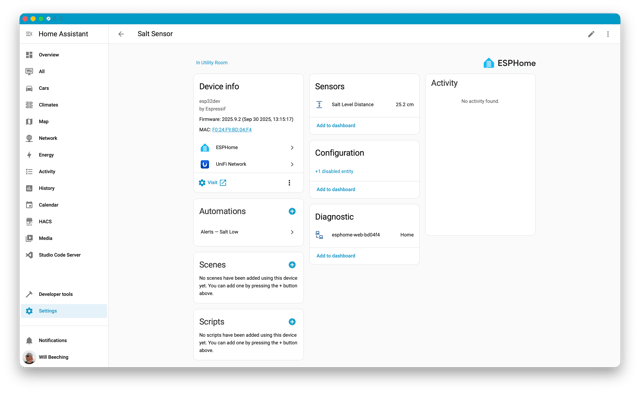The image size is (640, 393).
Task: Add a new script with plus icon
Action: coord(292,322)
